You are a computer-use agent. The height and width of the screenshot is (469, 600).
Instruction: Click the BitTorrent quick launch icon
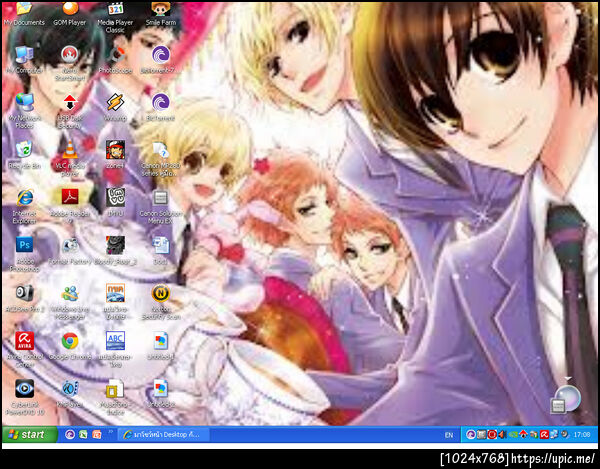[70, 435]
